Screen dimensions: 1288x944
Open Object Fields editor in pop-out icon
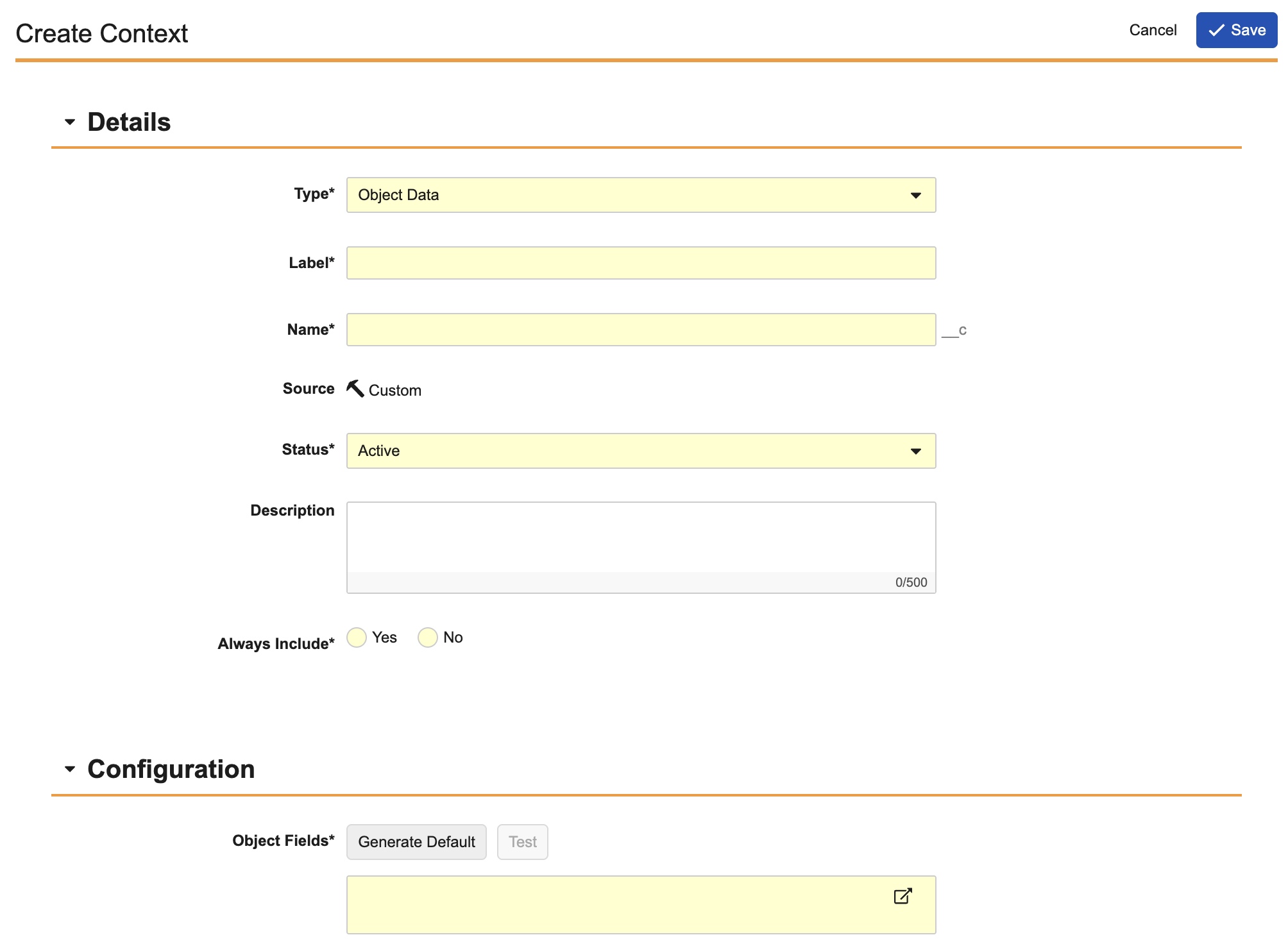click(902, 896)
